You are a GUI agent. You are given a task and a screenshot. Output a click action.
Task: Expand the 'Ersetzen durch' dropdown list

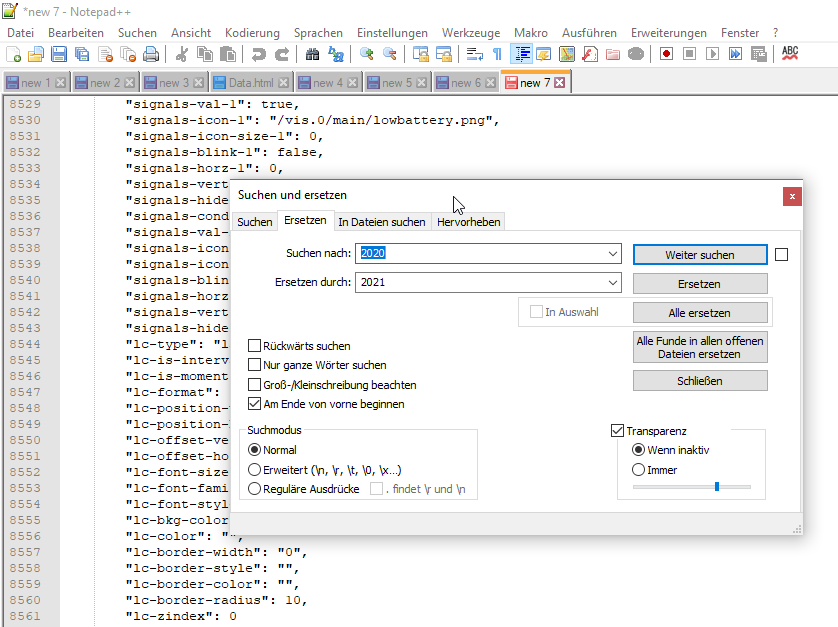[613, 283]
